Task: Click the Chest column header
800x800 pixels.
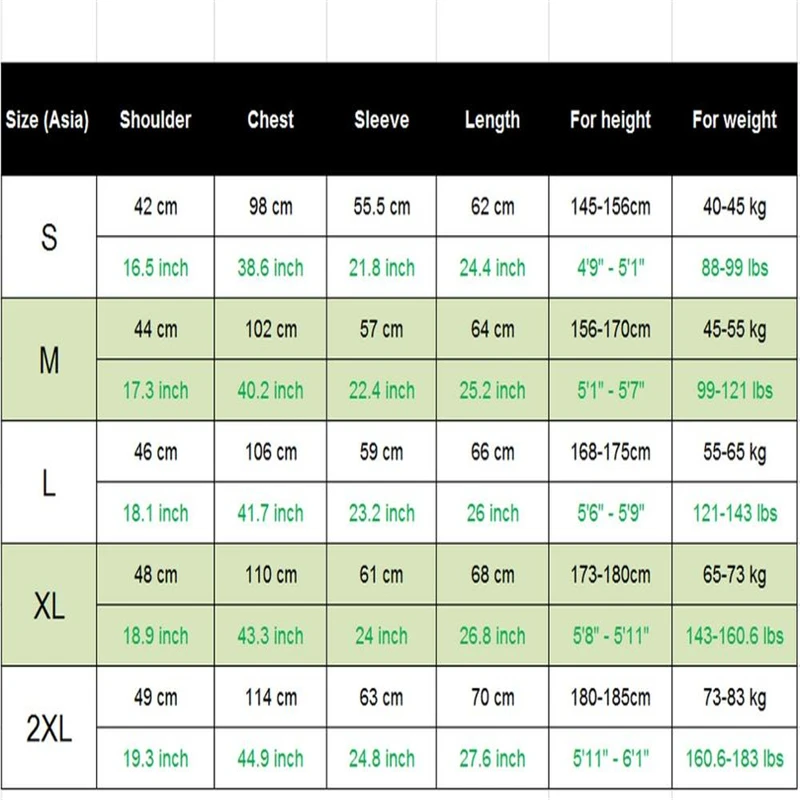Action: [x=270, y=120]
